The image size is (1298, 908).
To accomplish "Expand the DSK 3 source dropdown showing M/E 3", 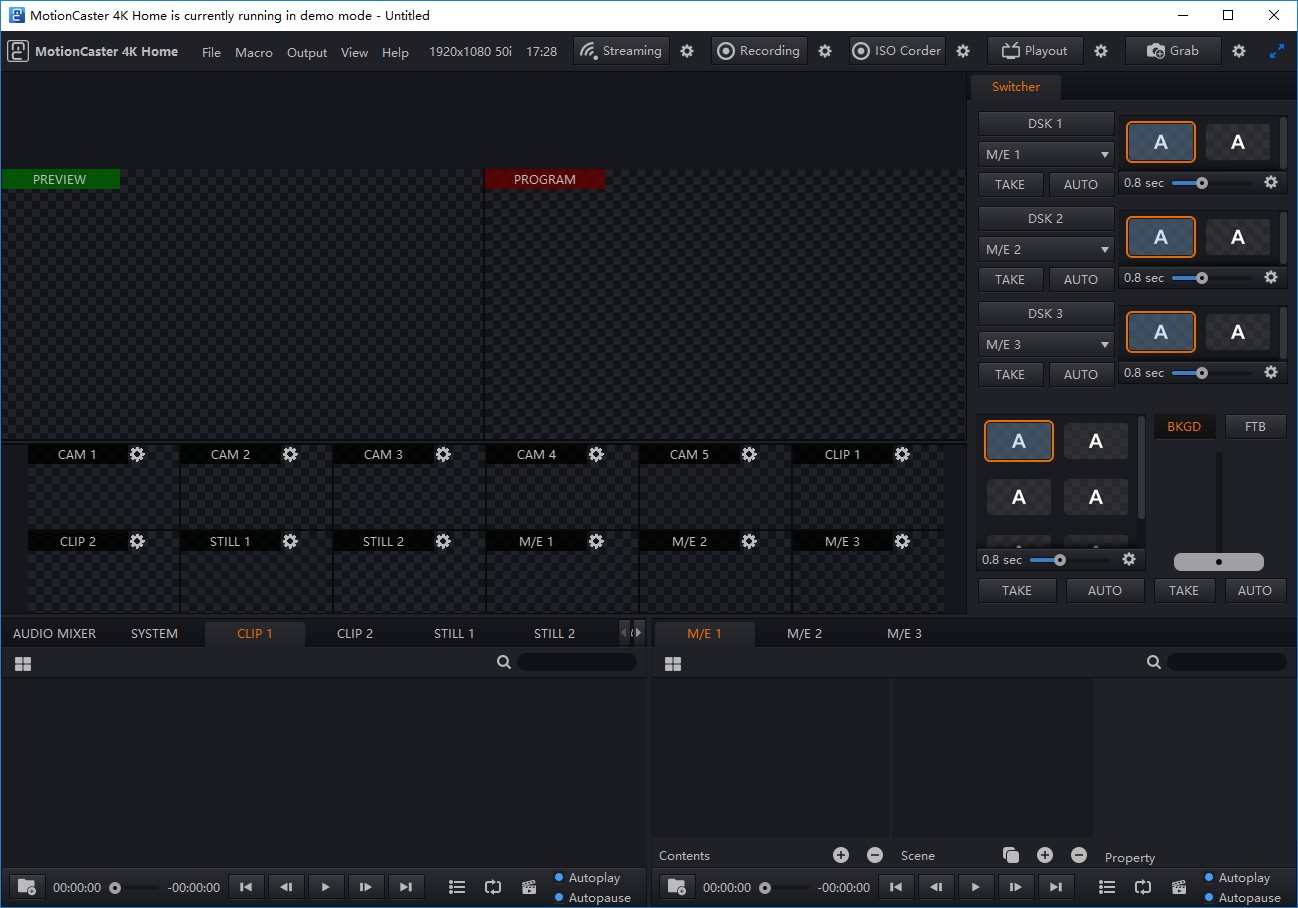I will [1046, 345].
